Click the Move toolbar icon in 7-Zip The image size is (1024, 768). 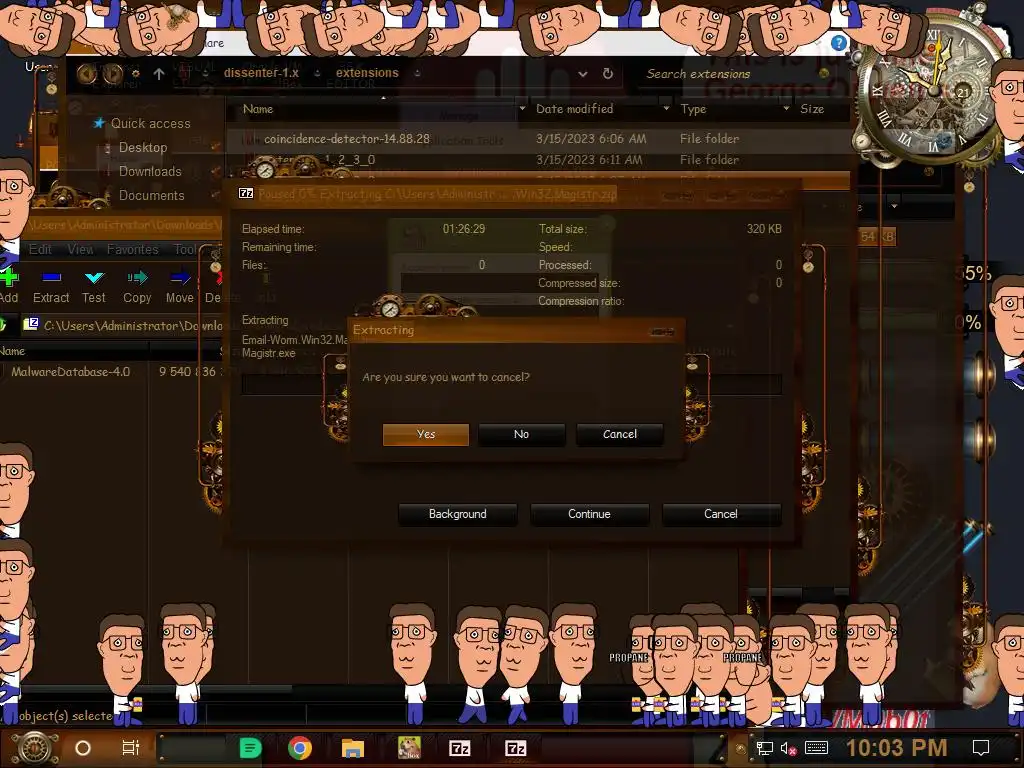coord(180,287)
